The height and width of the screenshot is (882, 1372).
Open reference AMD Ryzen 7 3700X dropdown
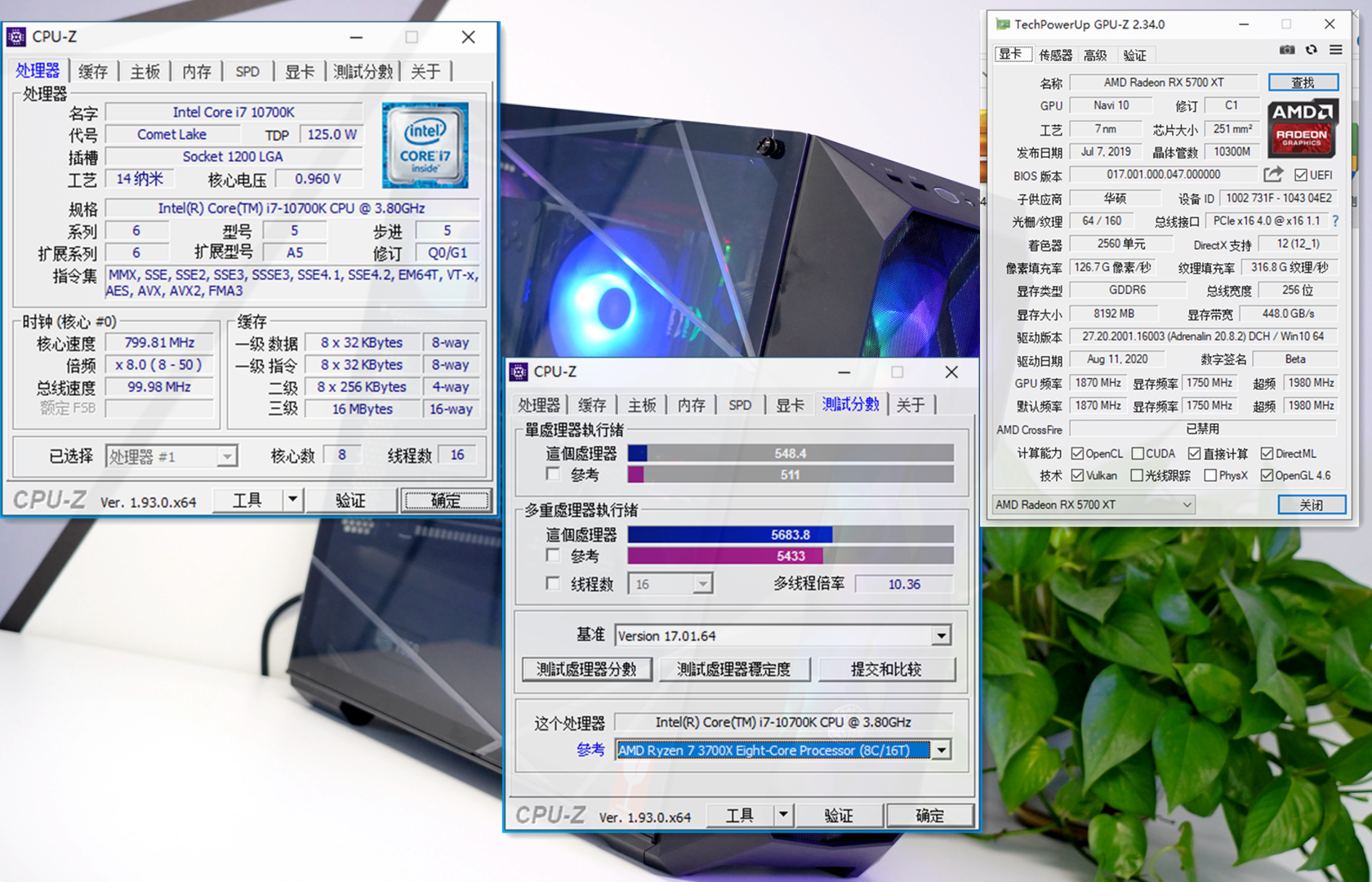pos(782,750)
